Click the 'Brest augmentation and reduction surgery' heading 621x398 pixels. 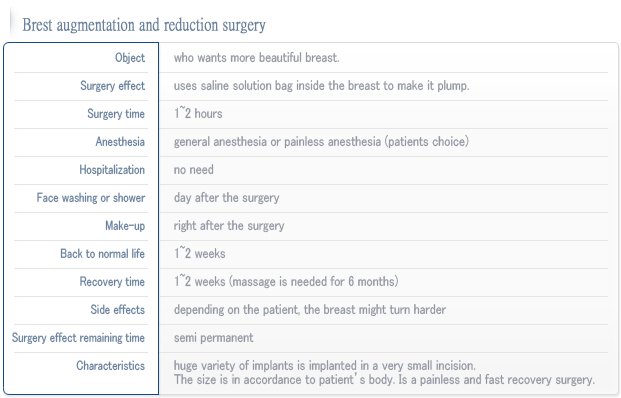pos(144,25)
